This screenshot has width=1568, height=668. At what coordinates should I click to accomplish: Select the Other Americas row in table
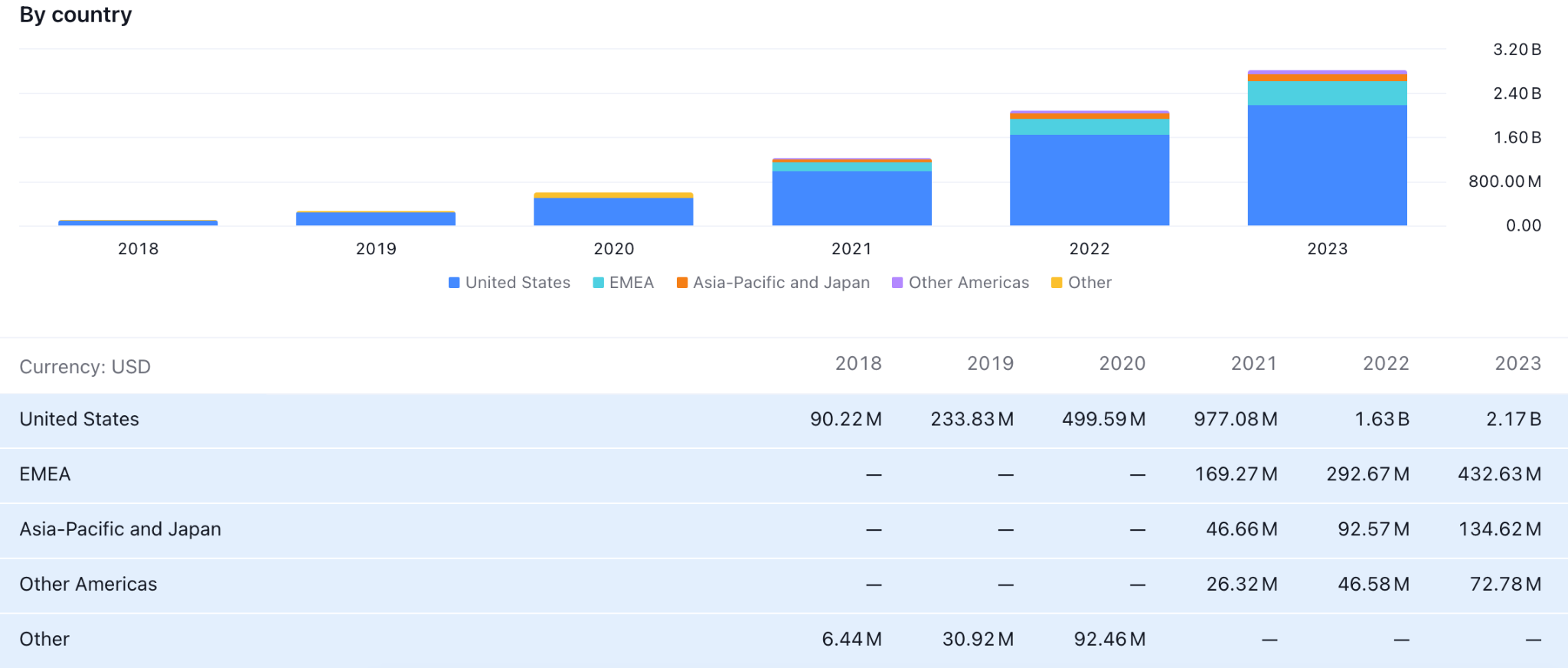click(88, 584)
